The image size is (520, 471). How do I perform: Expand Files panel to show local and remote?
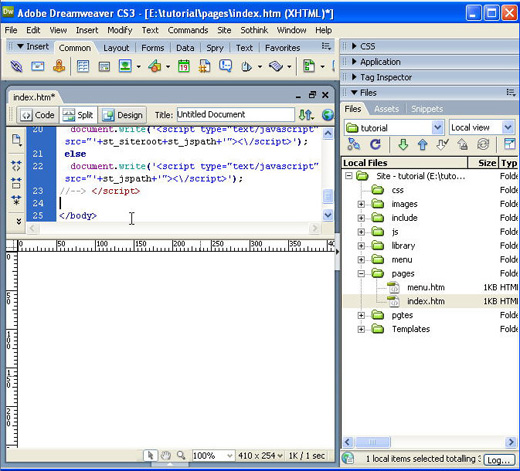point(510,144)
